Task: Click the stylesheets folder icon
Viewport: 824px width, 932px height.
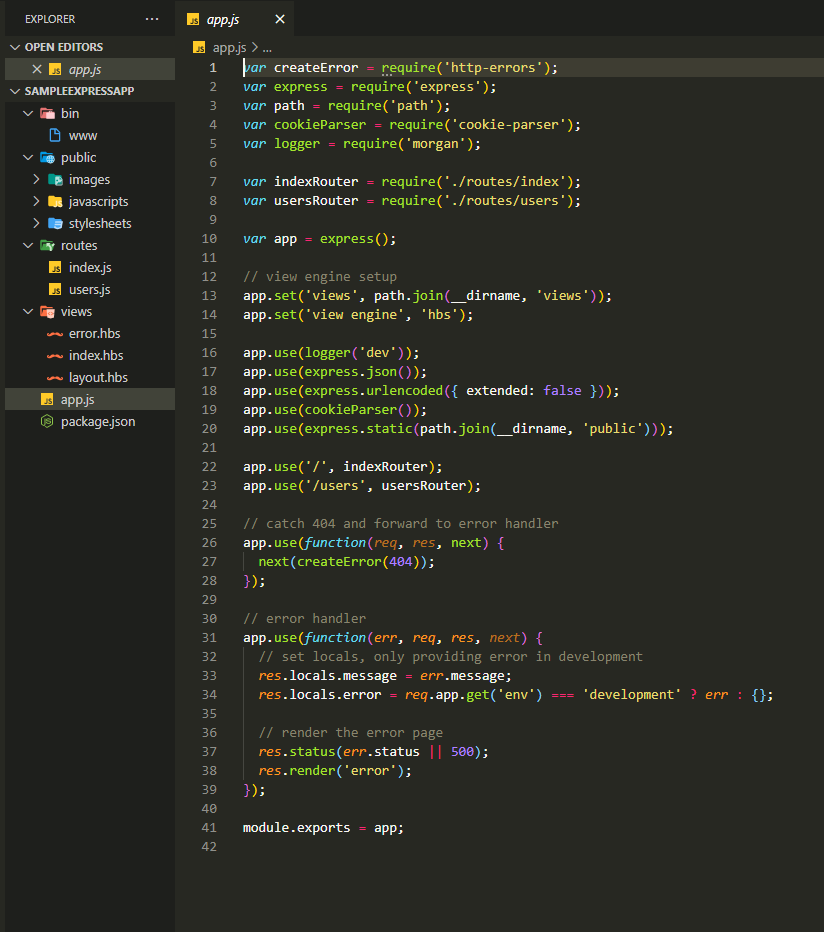Action: point(55,223)
